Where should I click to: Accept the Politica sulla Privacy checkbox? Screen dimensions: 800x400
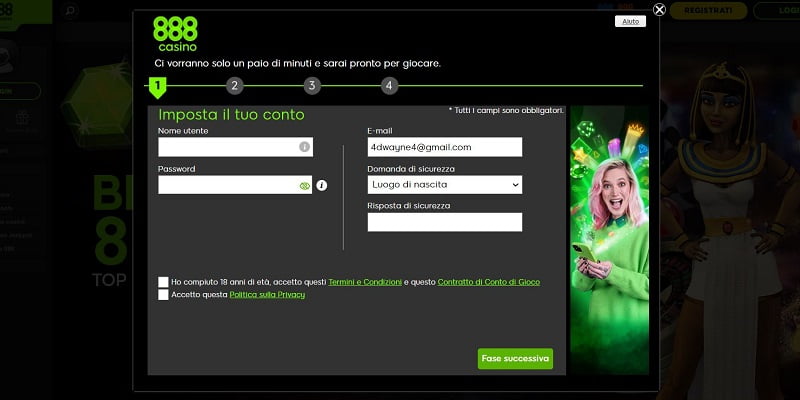(x=163, y=295)
